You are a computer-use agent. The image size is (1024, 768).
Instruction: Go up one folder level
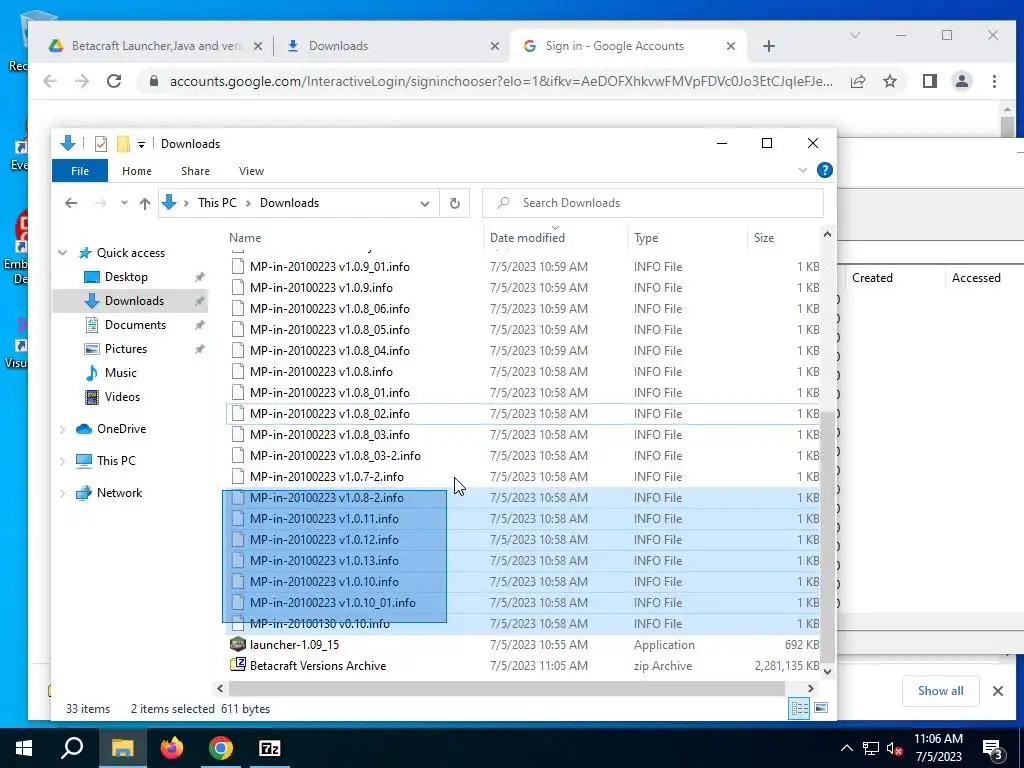pos(145,203)
